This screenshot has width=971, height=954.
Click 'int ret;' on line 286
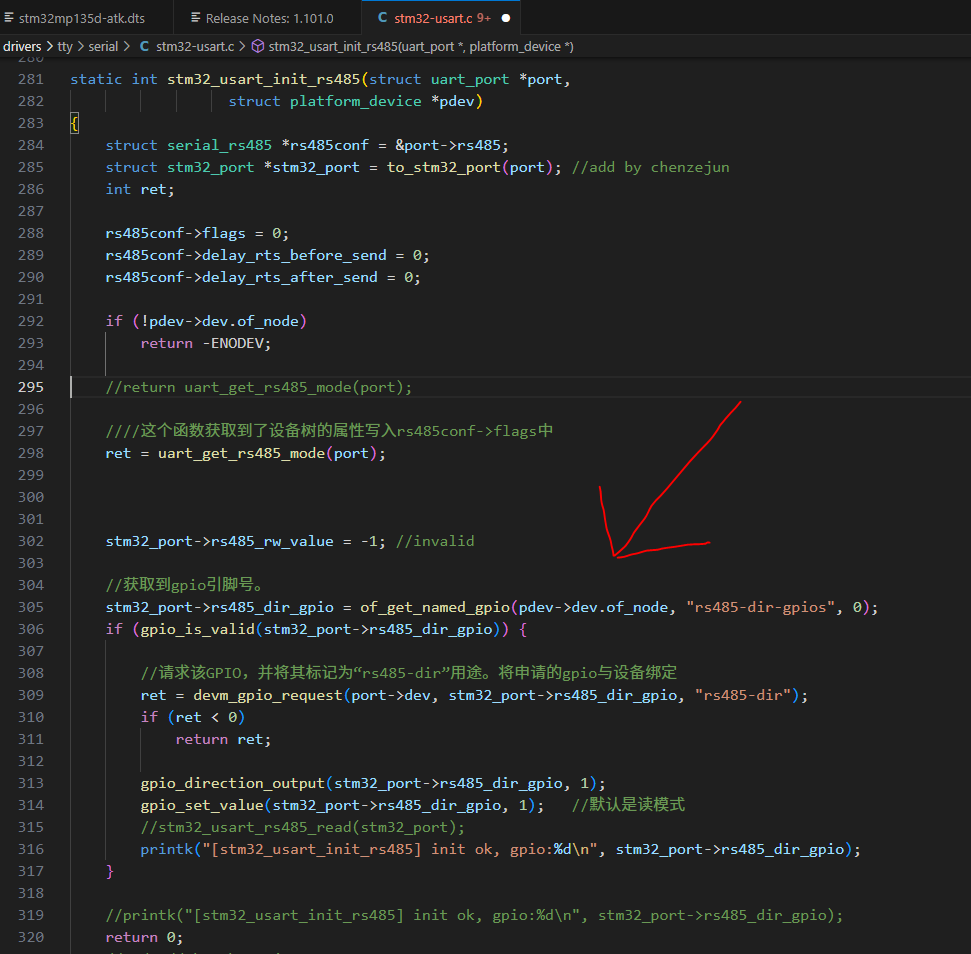[x=140, y=189]
